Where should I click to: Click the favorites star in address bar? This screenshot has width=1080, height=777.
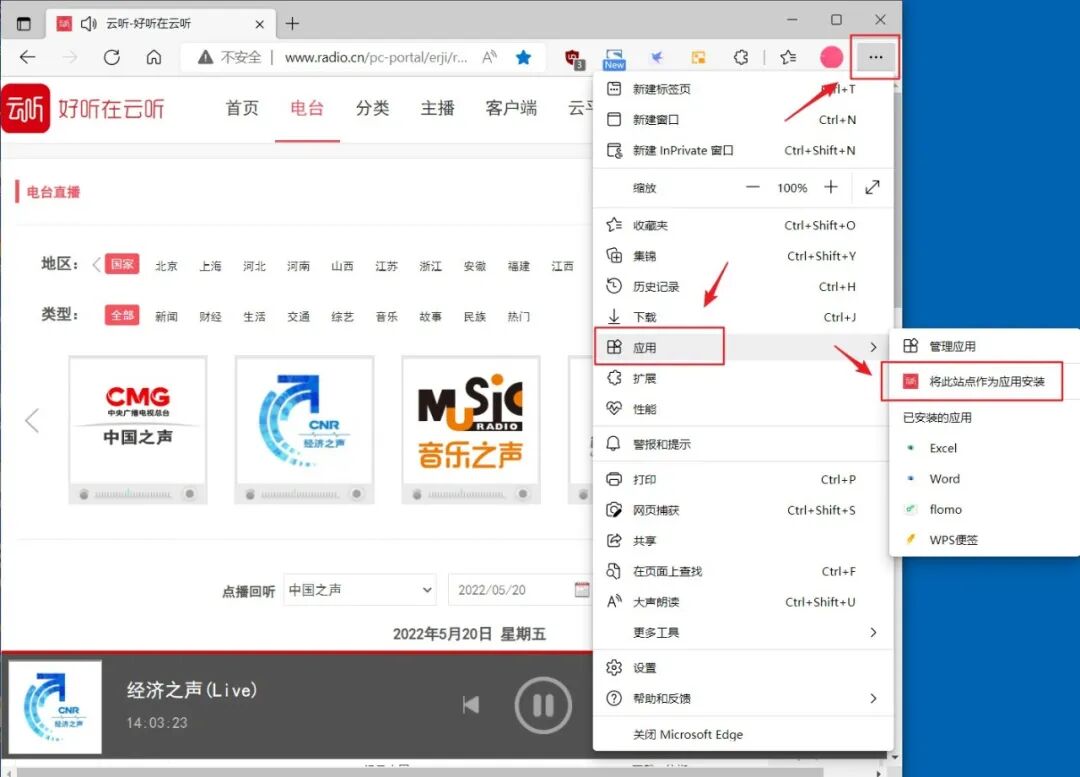coord(523,57)
